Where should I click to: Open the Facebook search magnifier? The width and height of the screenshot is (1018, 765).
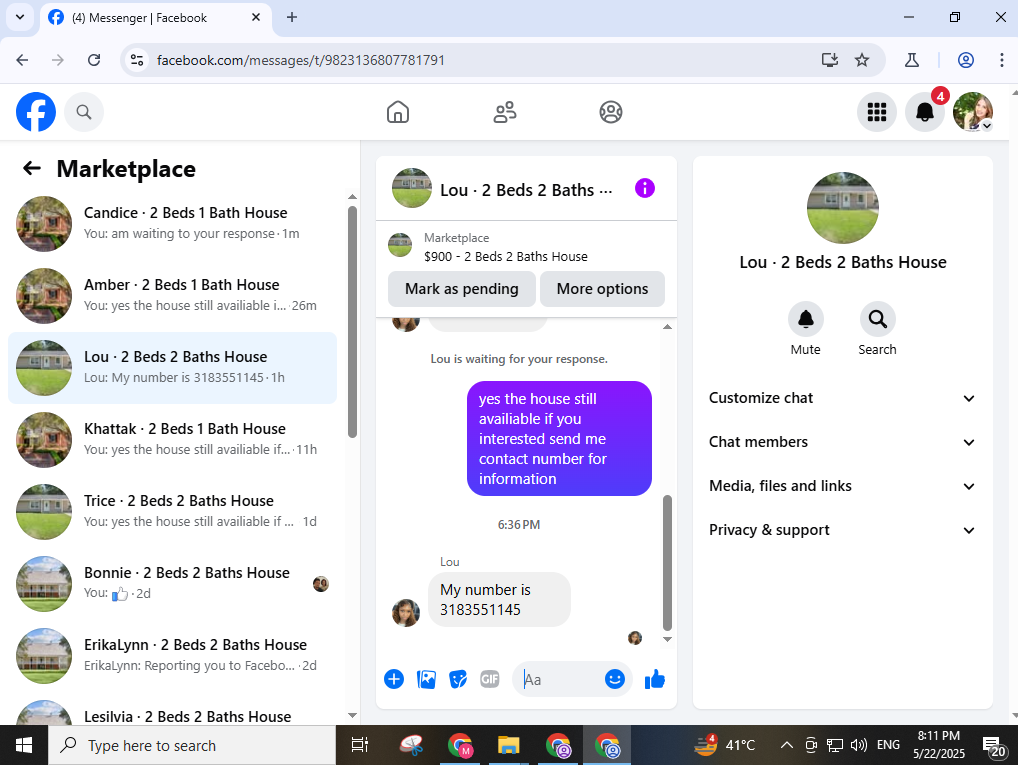pos(84,112)
